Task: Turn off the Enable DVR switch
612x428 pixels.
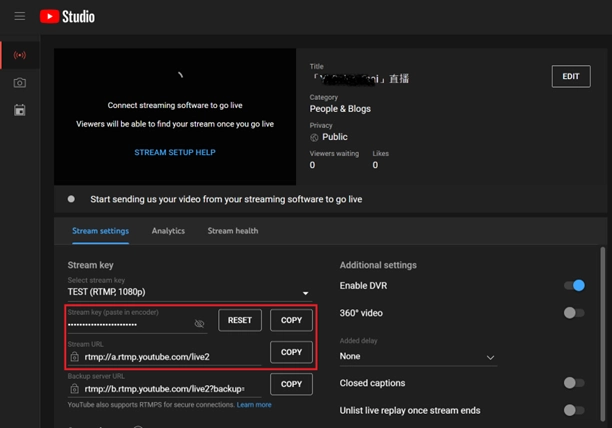Action: coord(574,286)
